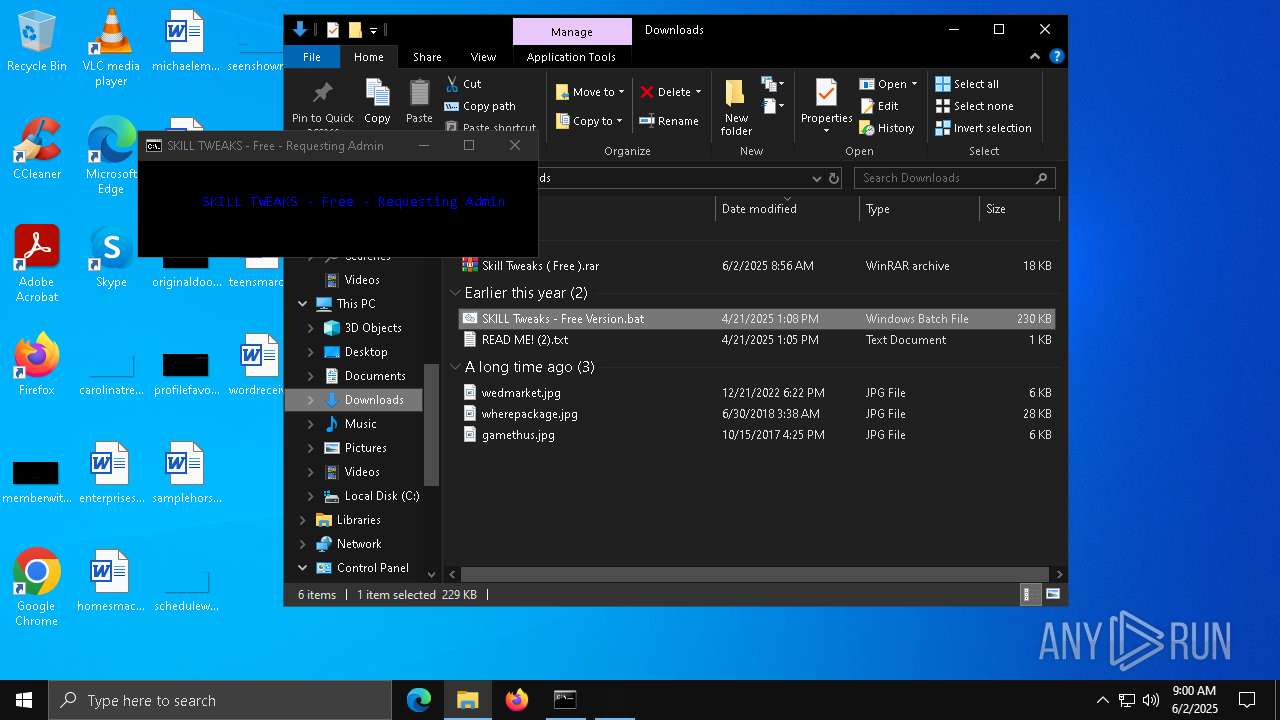Open Local Disk (C:) in navigation pane
The height and width of the screenshot is (720, 1280).
tap(382, 496)
